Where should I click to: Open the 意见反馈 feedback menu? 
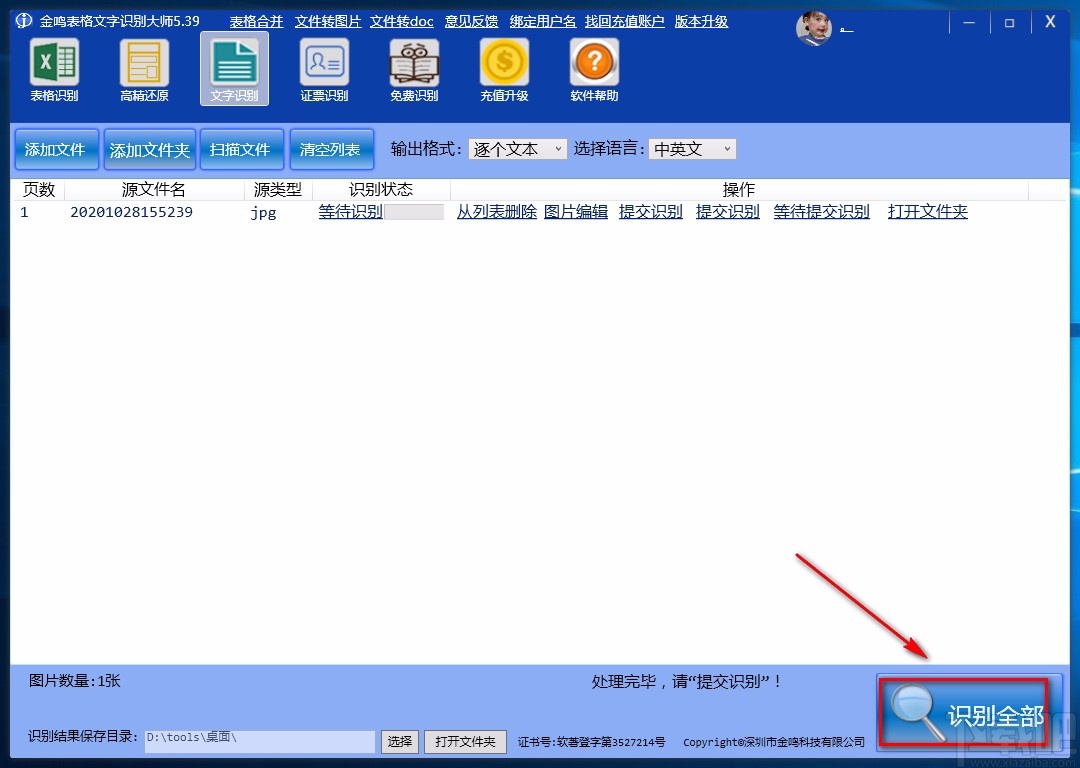(x=471, y=20)
